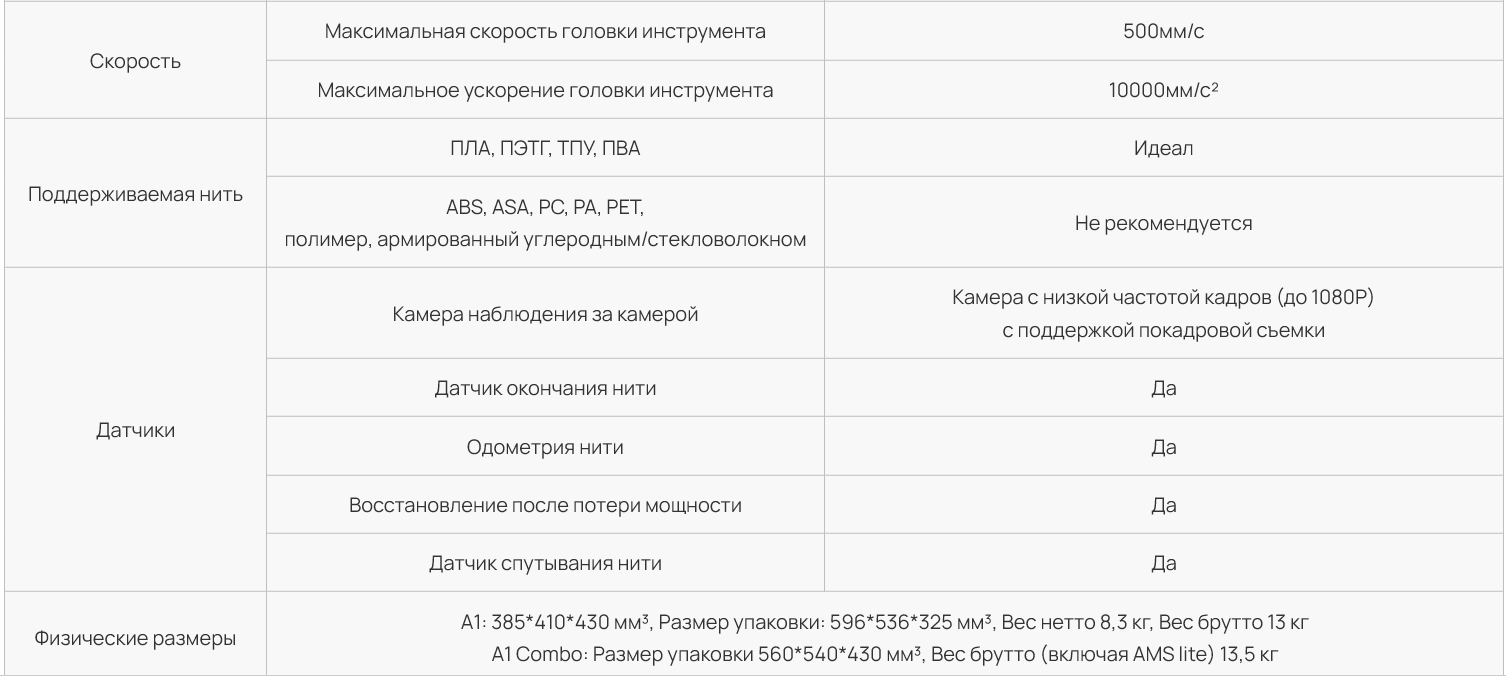This screenshot has width=1506, height=679.
Task: Select the ПЛА, ПЭТГ, ТПУ, ПВА cell
Action: [545, 148]
